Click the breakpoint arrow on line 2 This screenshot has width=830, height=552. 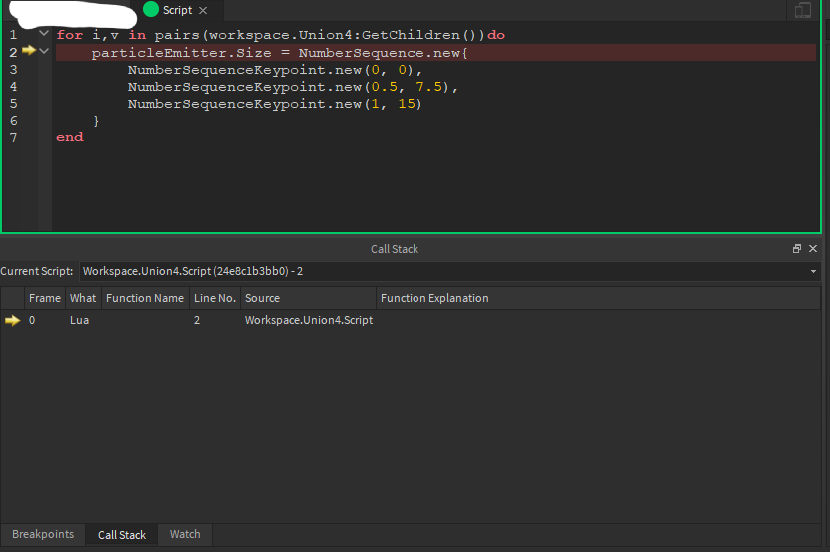click(29, 51)
